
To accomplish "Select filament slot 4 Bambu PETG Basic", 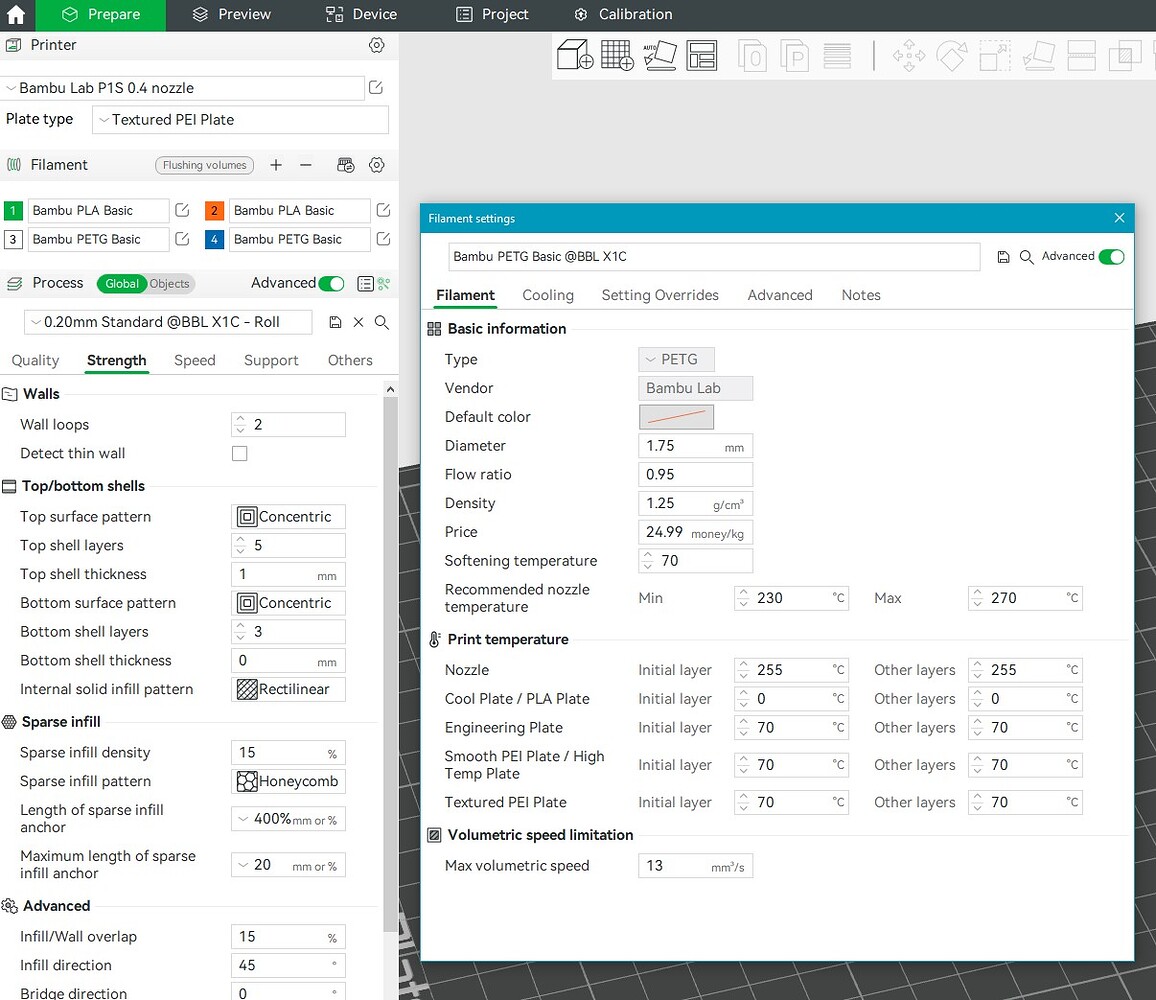I will [x=299, y=239].
